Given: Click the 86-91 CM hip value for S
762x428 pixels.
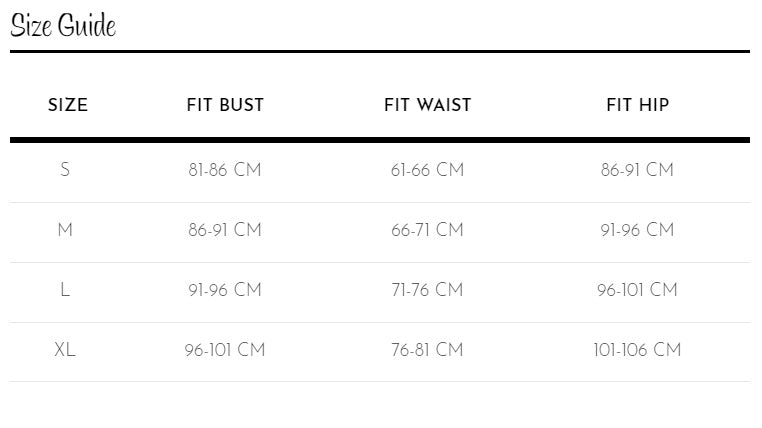Looking at the screenshot, I should click(637, 171).
